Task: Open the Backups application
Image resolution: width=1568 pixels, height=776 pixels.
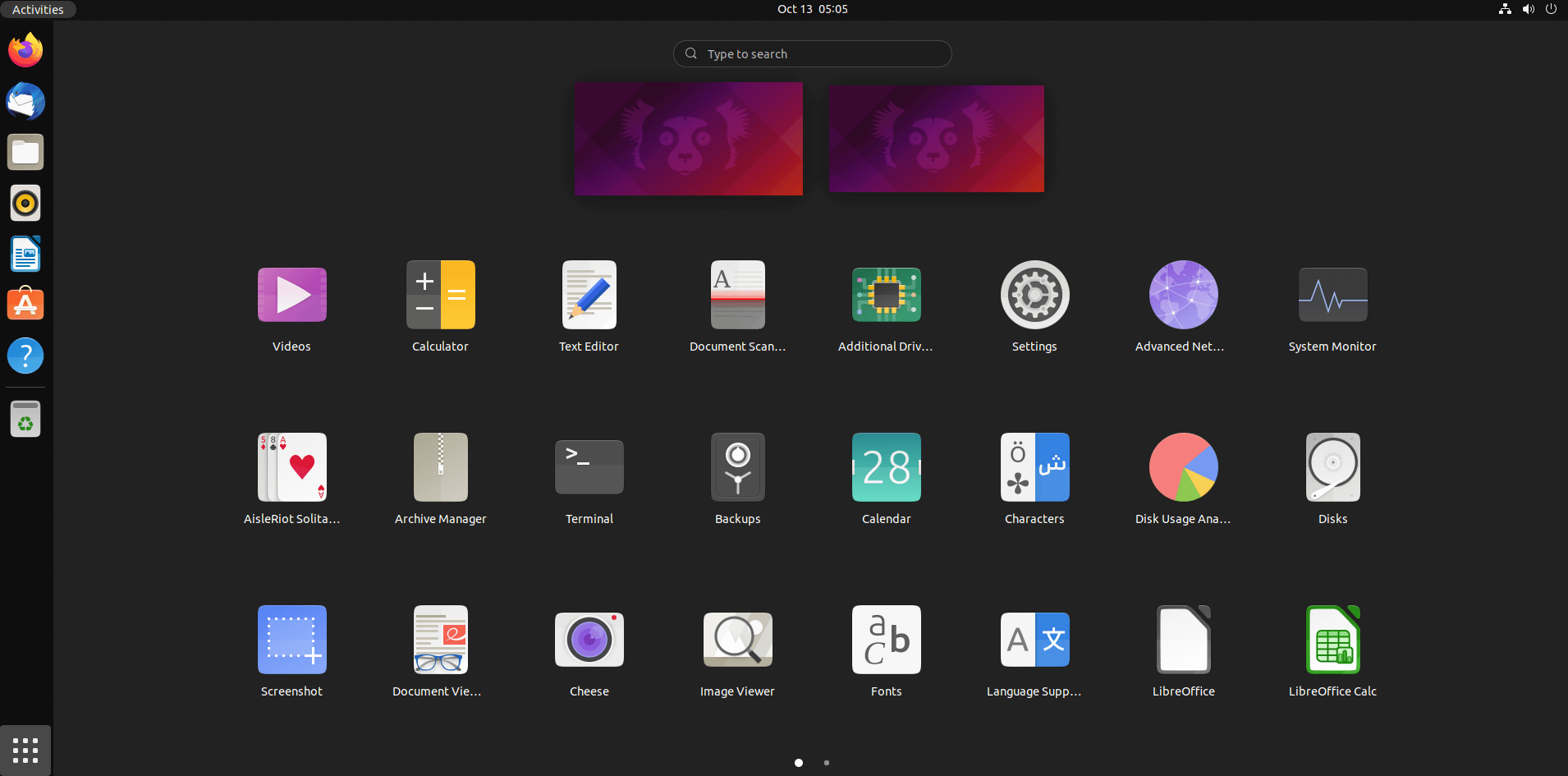Action: (737, 468)
